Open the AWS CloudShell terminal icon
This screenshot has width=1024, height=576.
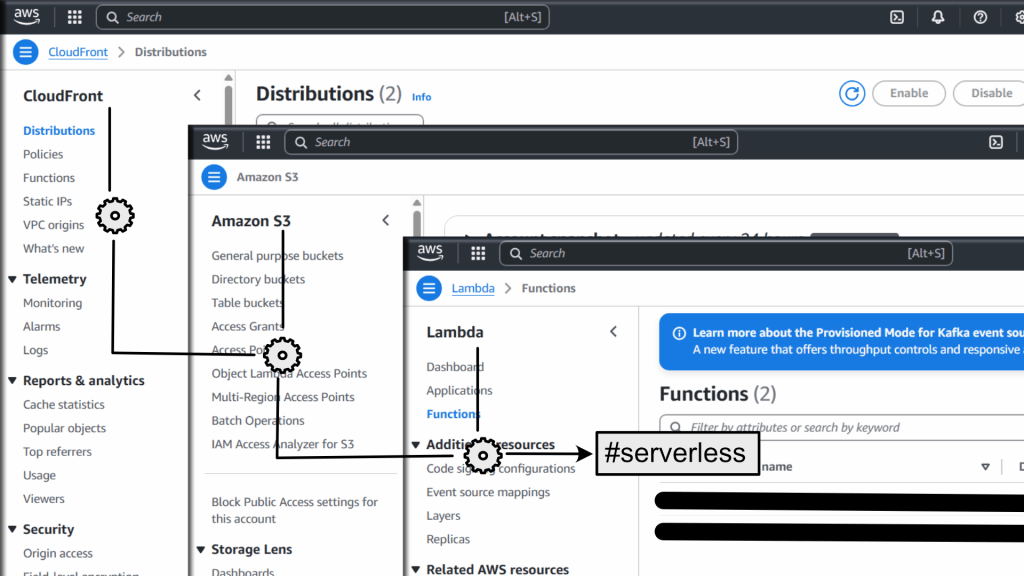[x=897, y=17]
